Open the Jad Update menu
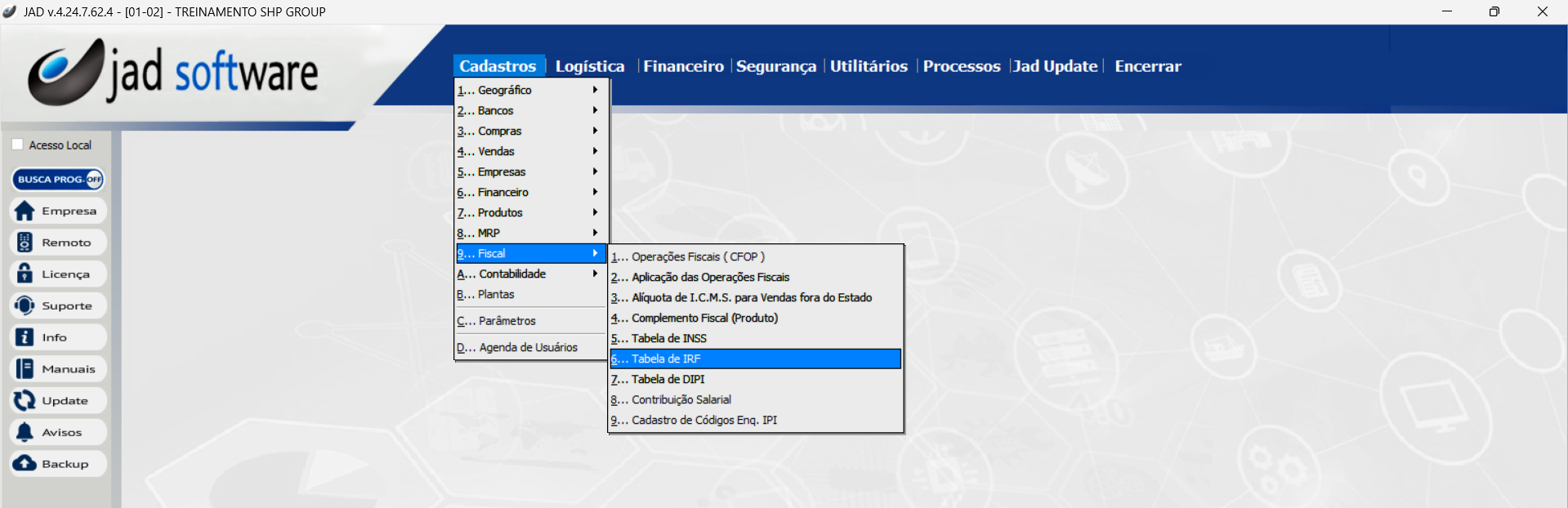This screenshot has width=1568, height=508. coord(1055,66)
